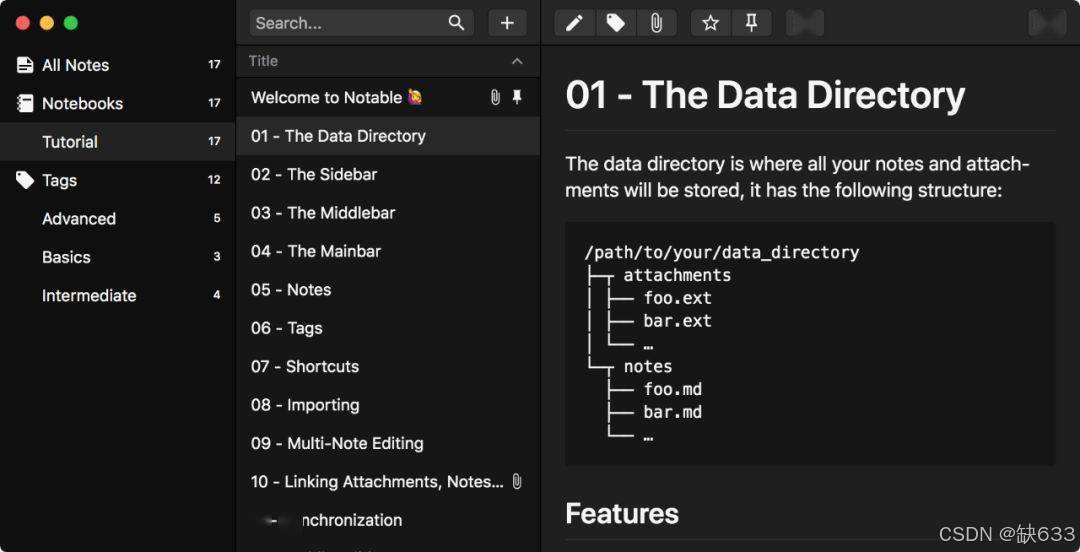Toggle the favorite star icon
The width and height of the screenshot is (1080, 552).
pos(711,23)
